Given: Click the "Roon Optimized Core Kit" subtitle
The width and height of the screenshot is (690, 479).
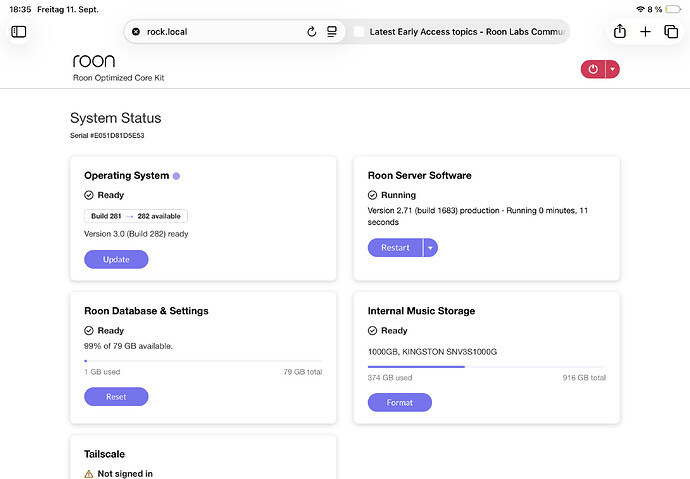Looking at the screenshot, I should tap(118, 78).
